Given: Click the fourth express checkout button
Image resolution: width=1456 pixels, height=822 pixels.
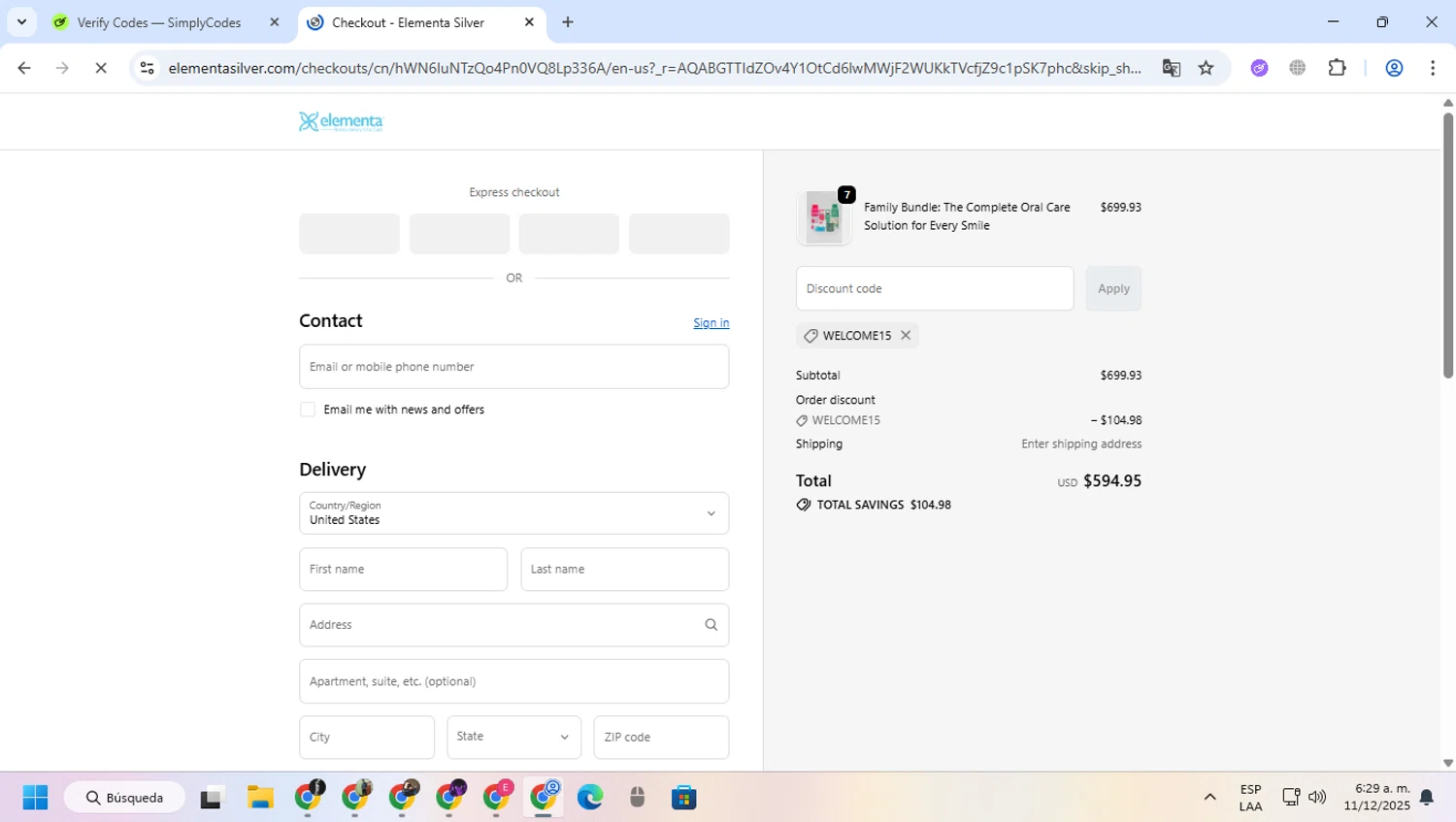Looking at the screenshot, I should point(678,234).
